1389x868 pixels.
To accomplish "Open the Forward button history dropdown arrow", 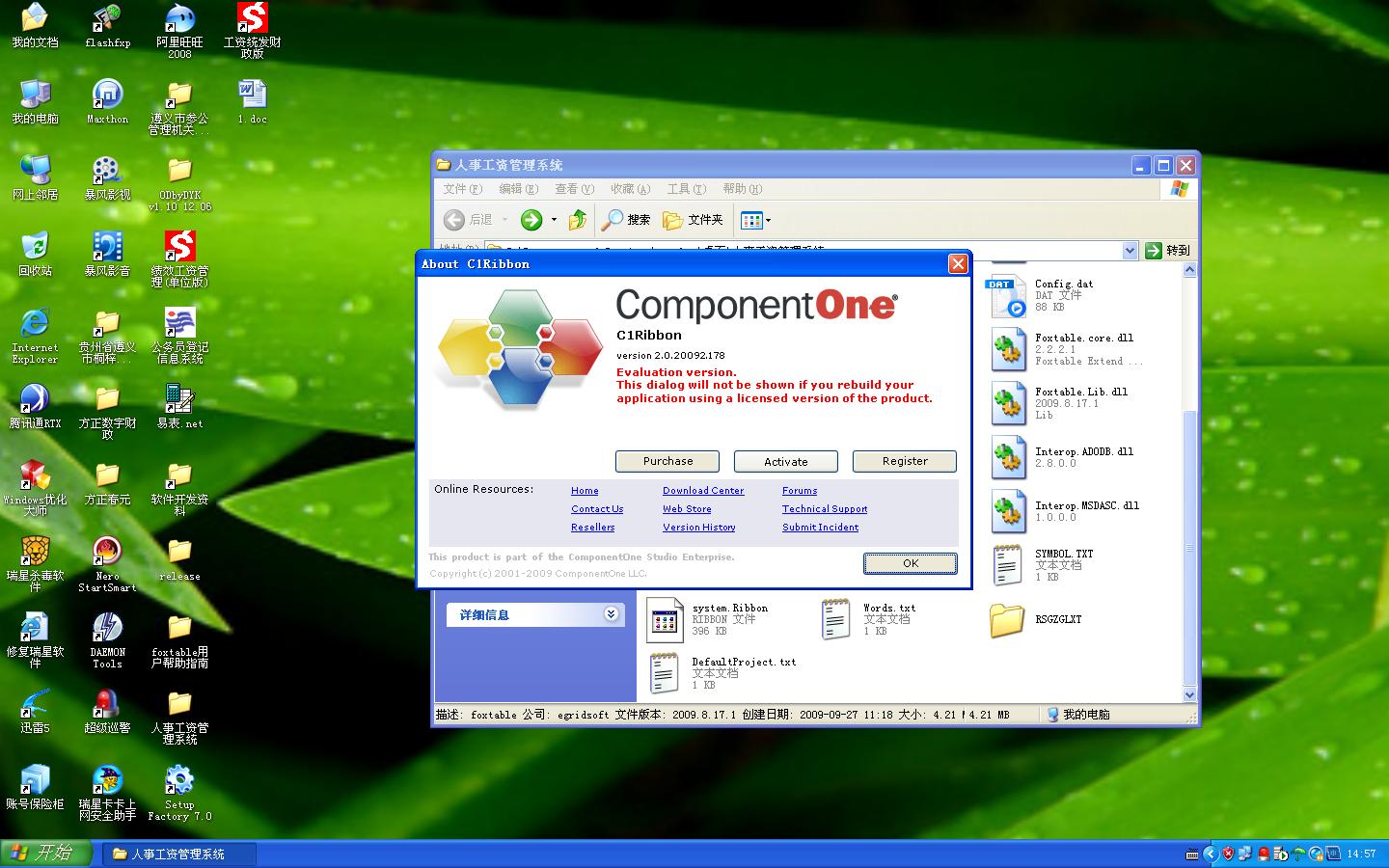I will [554, 220].
